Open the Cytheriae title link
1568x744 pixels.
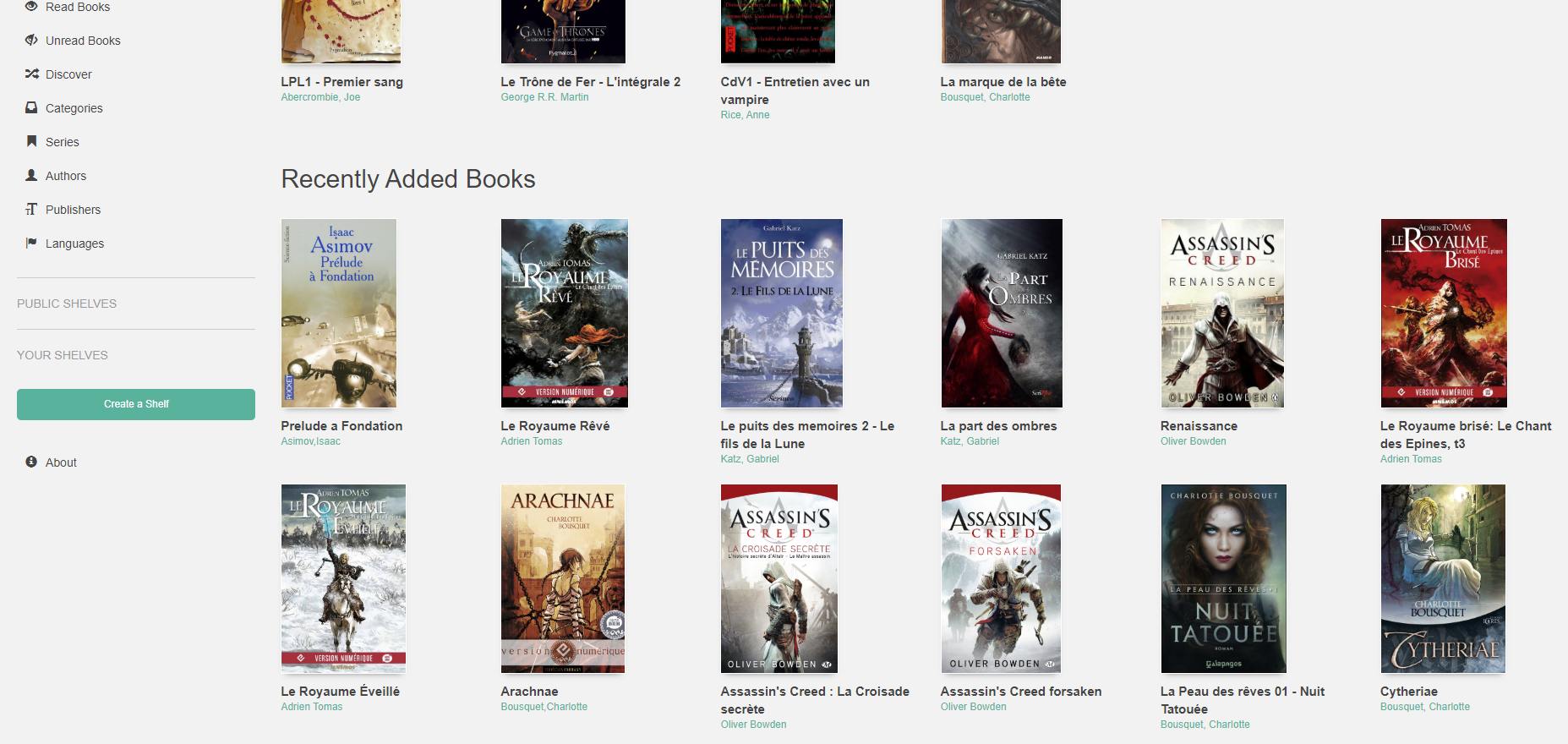pos(1408,692)
